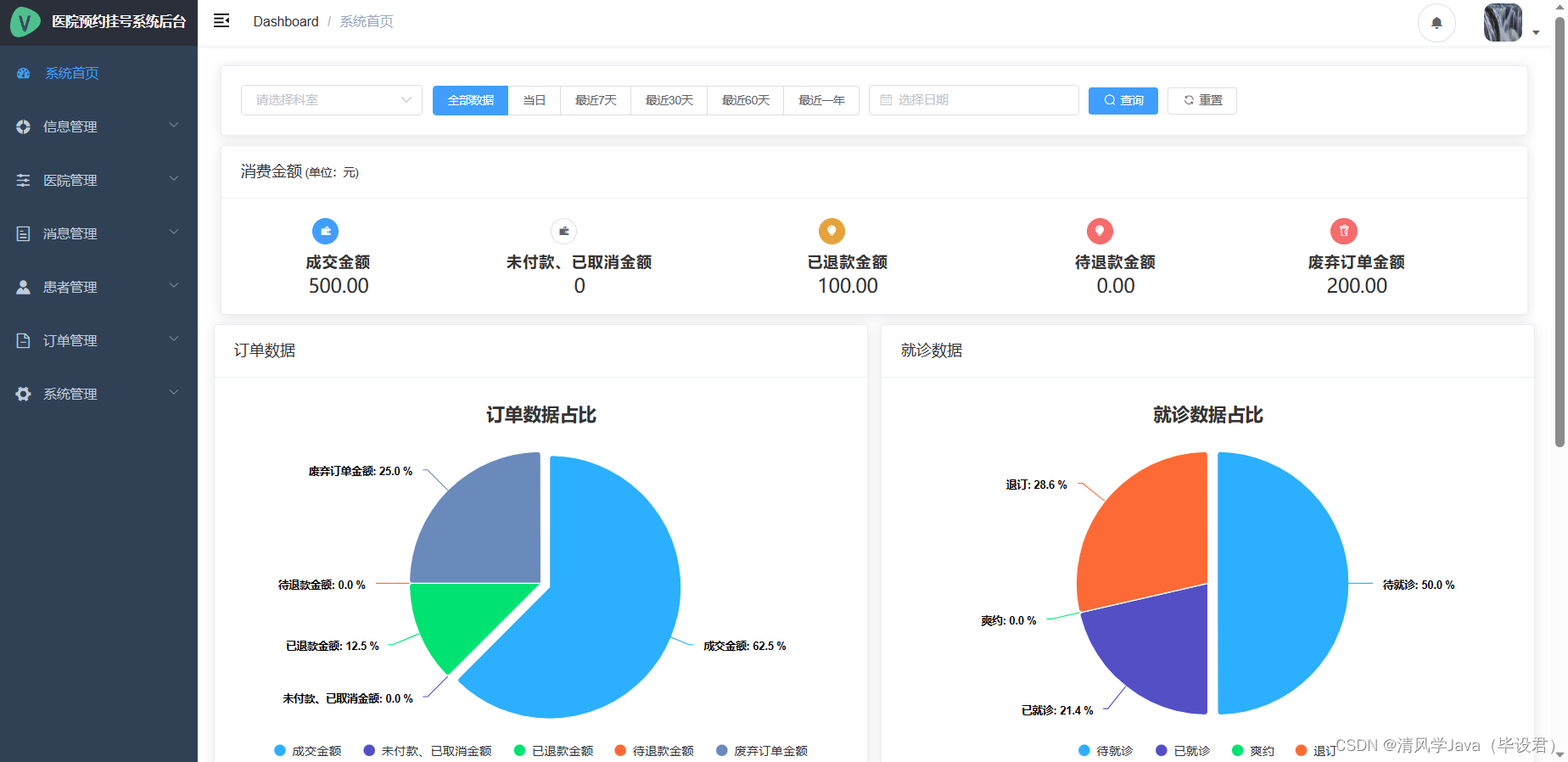Toggle 已退款金额 legend item

pos(554,751)
